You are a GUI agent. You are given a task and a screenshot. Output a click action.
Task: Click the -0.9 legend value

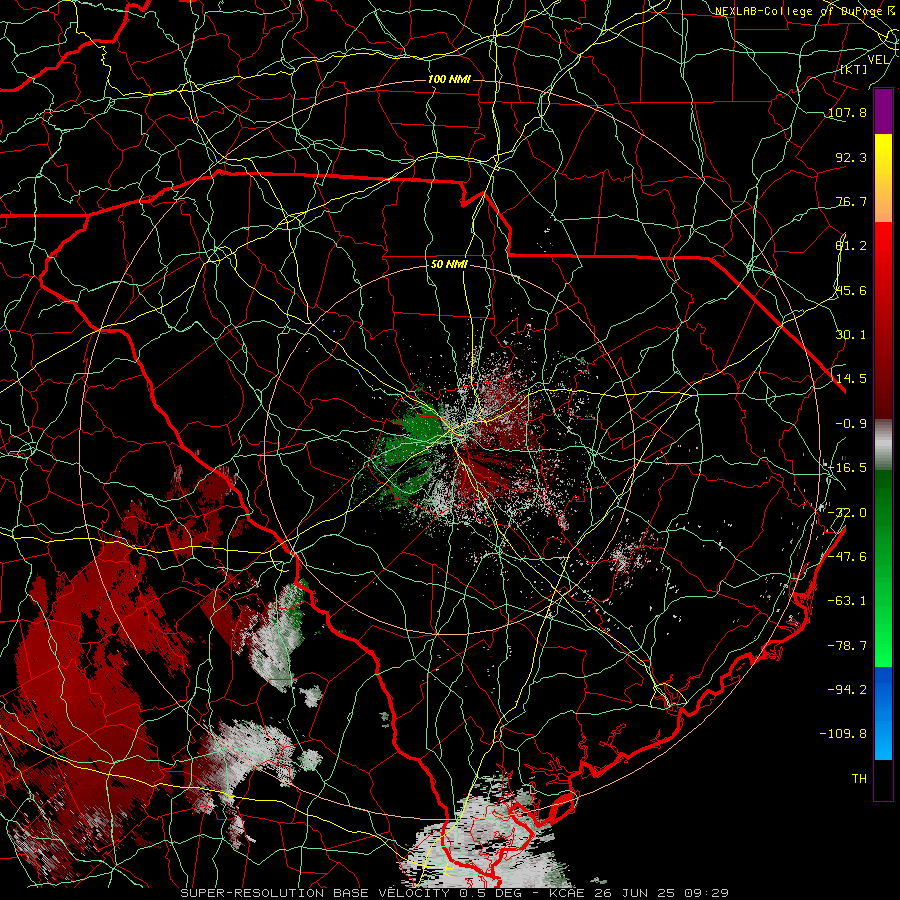[851, 424]
